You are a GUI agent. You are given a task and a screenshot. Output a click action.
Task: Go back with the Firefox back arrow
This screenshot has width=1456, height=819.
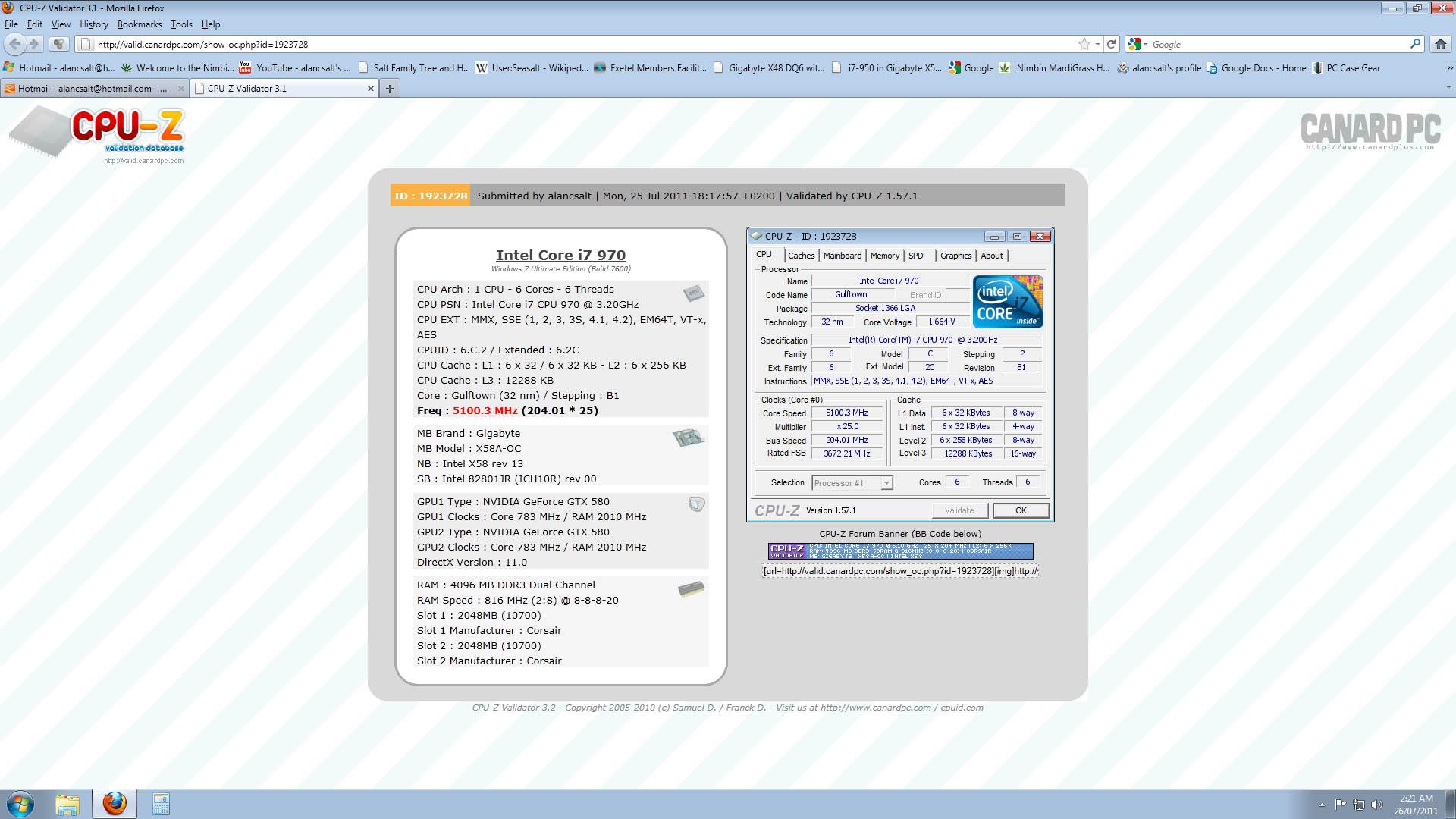pyautogui.click(x=15, y=44)
